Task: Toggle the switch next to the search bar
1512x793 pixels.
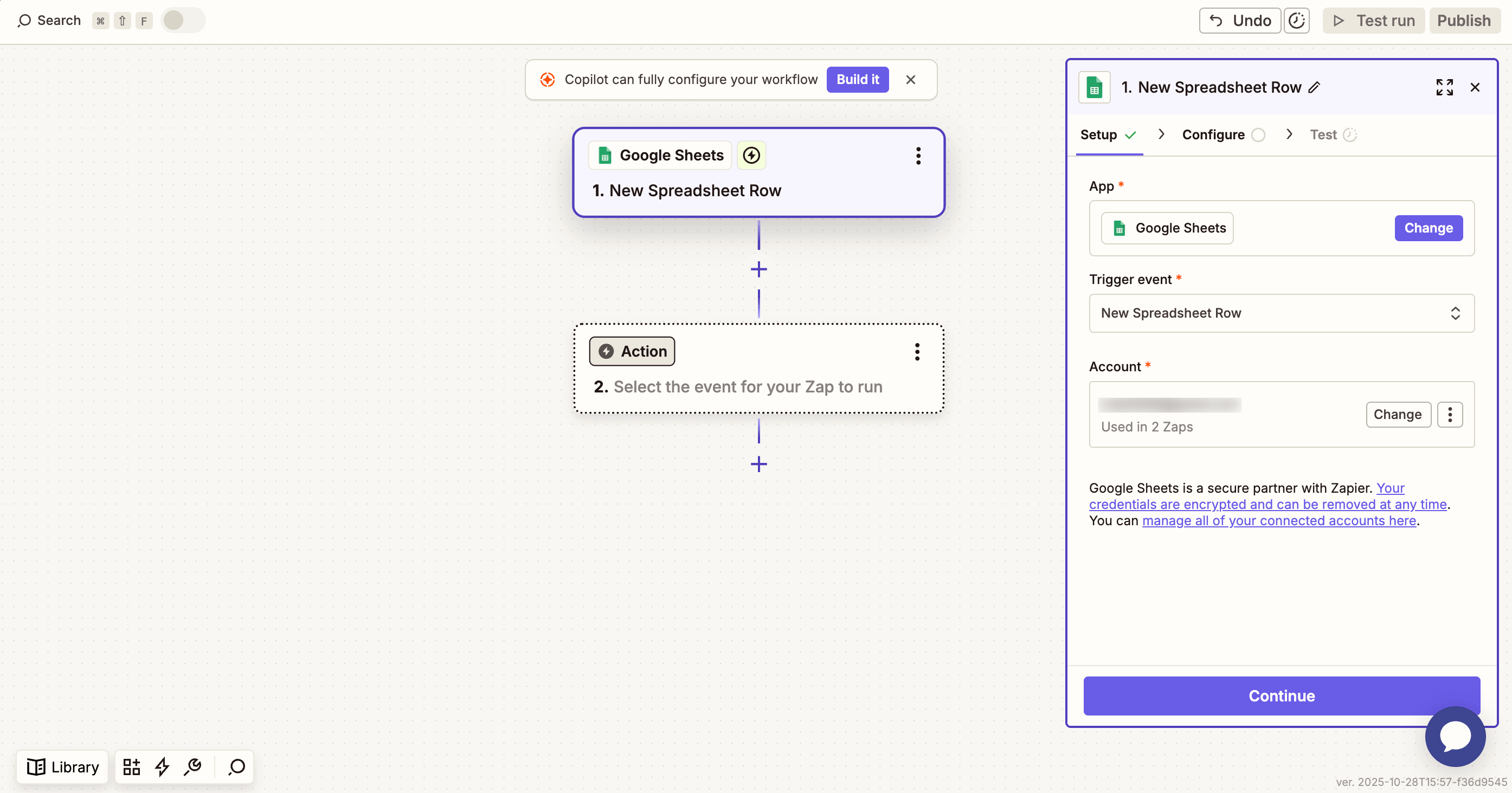Action: (183, 20)
